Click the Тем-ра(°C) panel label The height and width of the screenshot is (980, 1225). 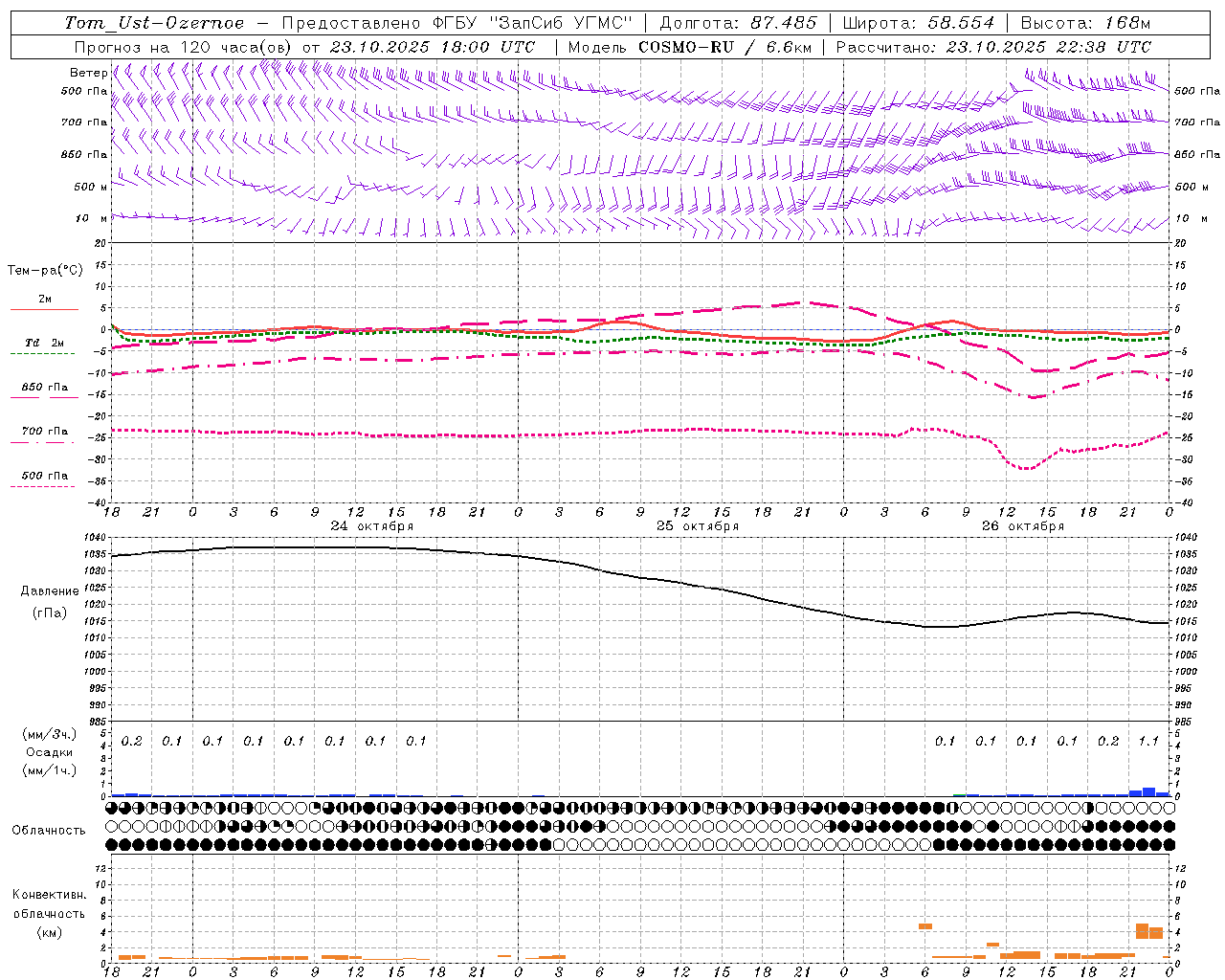click(45, 271)
